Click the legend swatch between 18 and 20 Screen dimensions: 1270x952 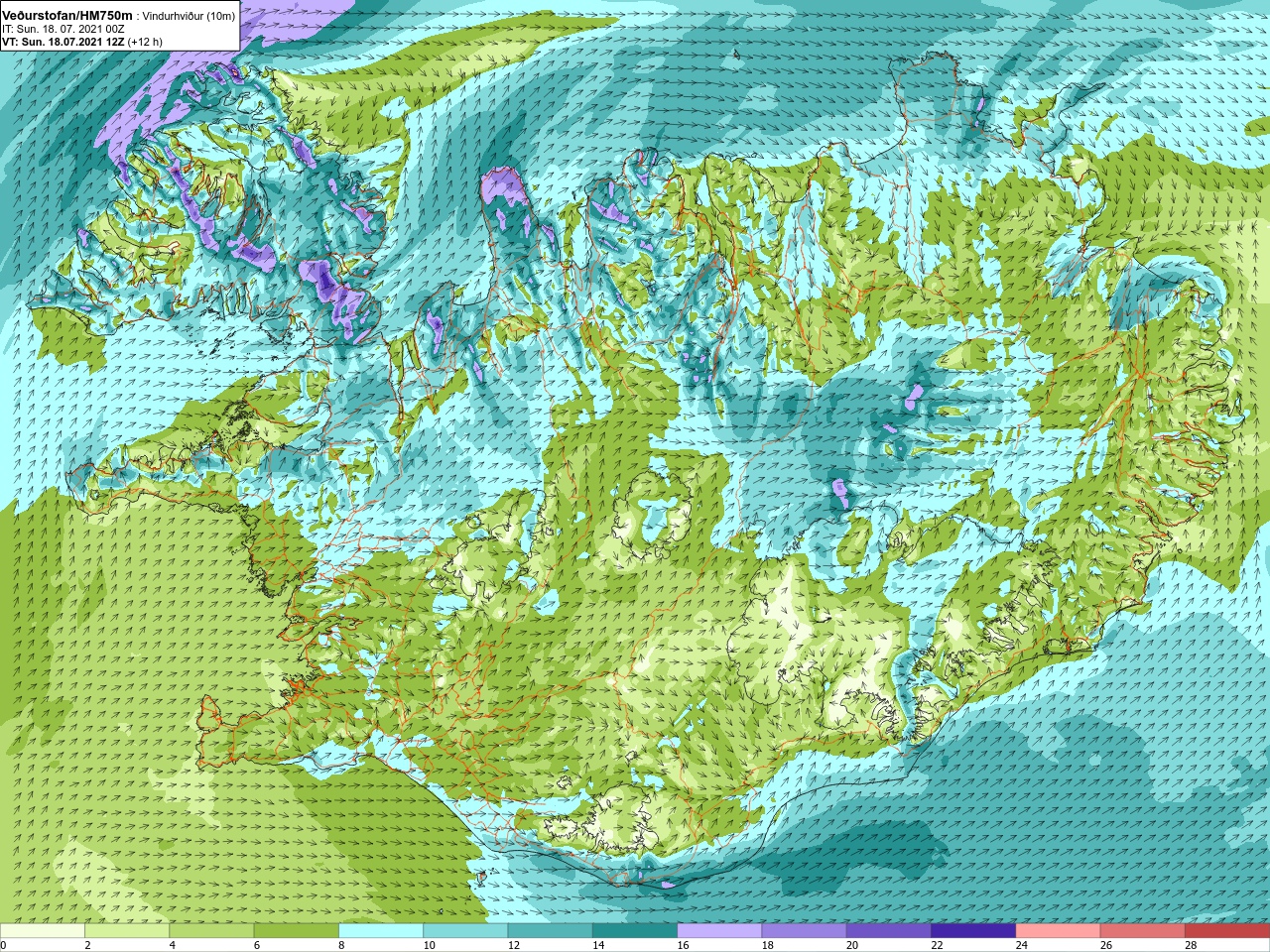[805, 931]
